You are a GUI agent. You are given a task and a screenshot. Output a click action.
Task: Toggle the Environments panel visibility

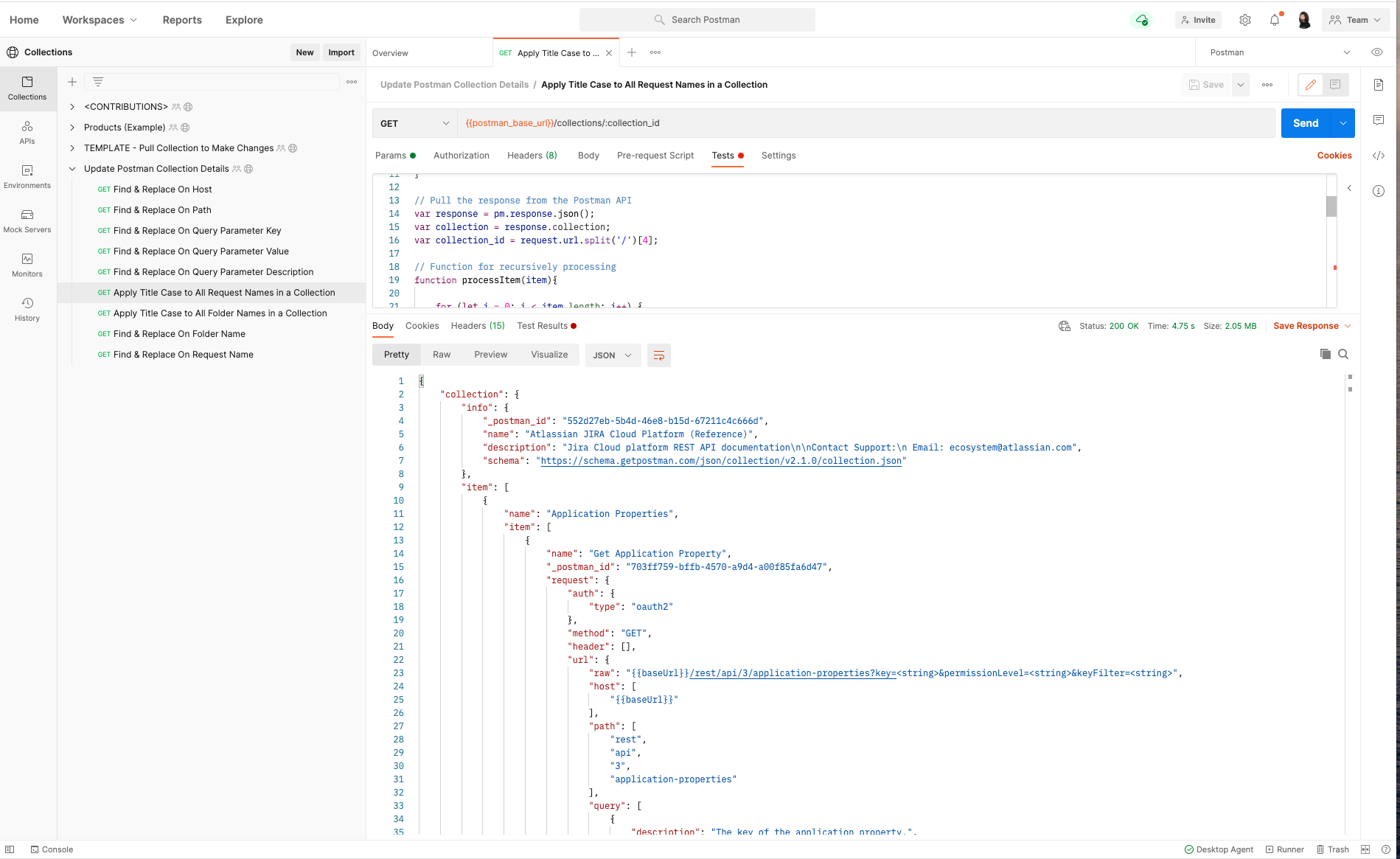pyautogui.click(x=27, y=177)
